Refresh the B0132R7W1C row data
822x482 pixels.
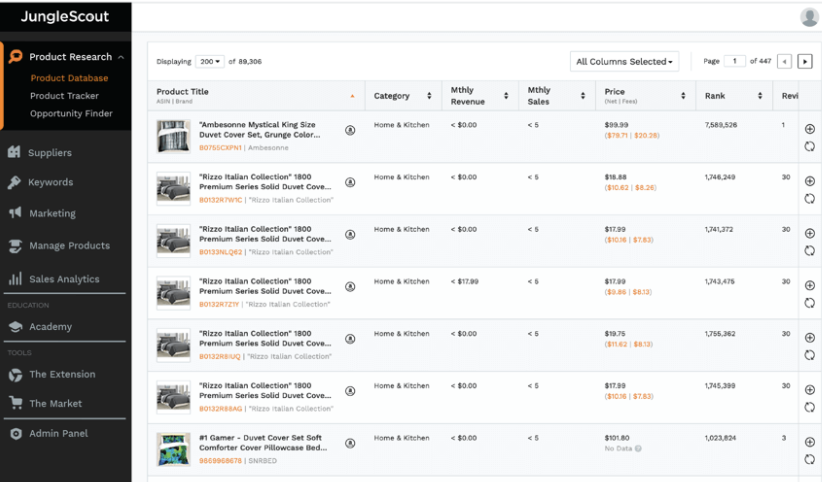click(x=809, y=198)
